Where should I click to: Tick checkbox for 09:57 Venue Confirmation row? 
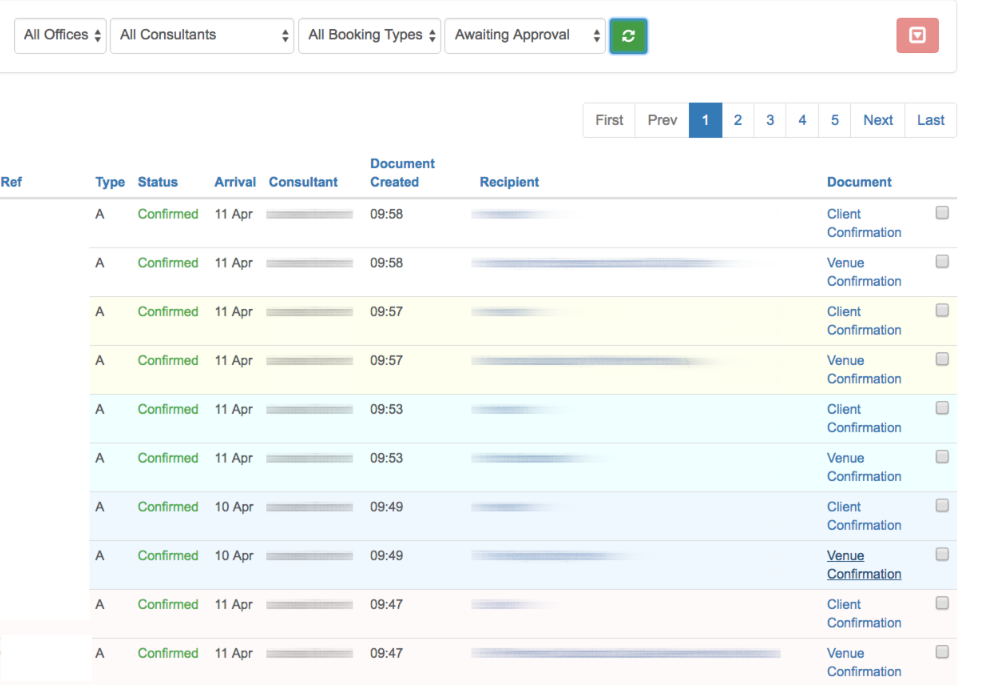(942, 359)
